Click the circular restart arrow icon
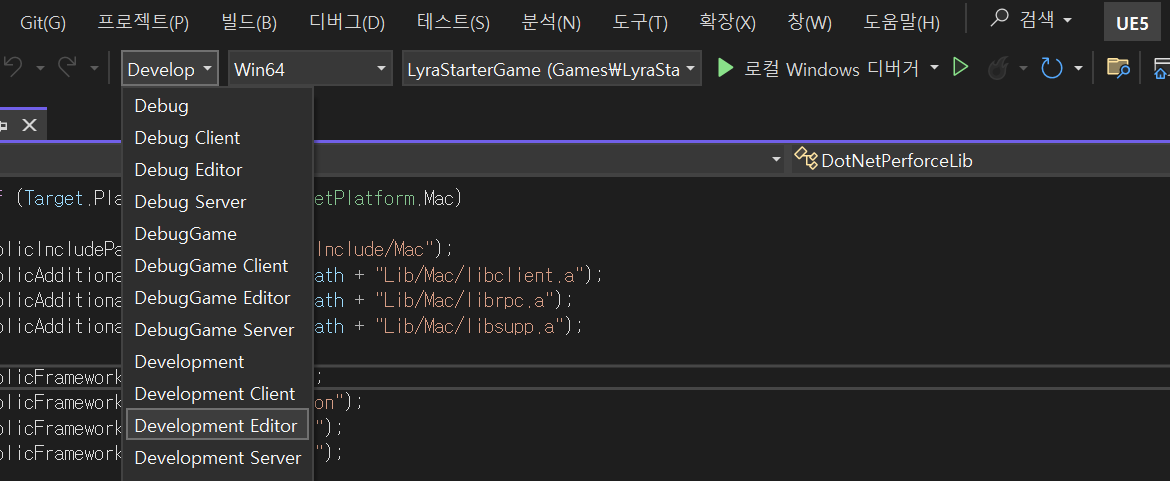The width and height of the screenshot is (1170, 481). tap(1051, 69)
